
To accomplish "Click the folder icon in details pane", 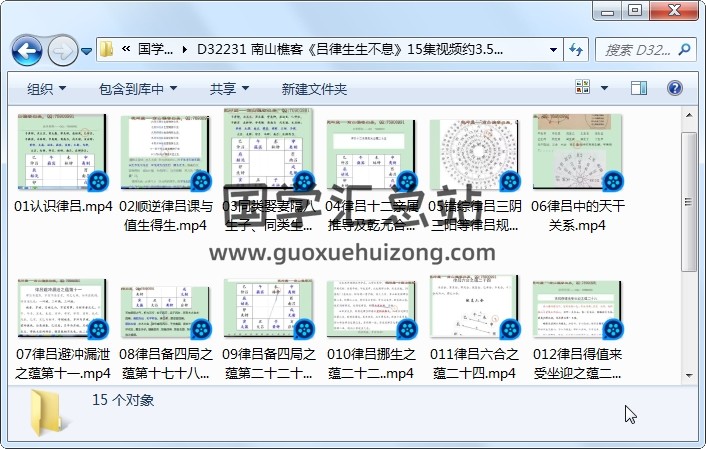I will coord(48,412).
